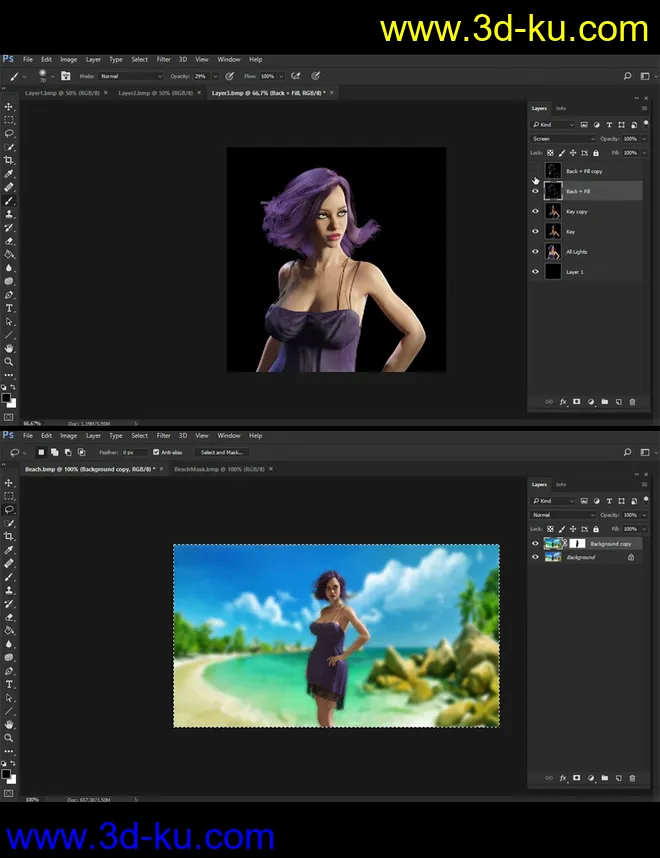Click the lock-all icon in the top Layers panel
660x858 pixels.
pos(596,153)
